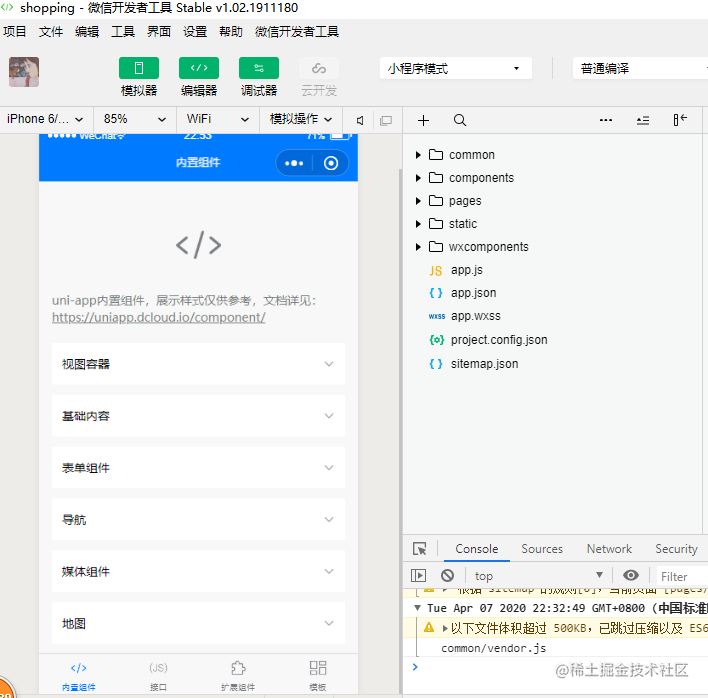This screenshot has width=708, height=698.
Task: Open the 帮助 menu
Action: pos(231,32)
